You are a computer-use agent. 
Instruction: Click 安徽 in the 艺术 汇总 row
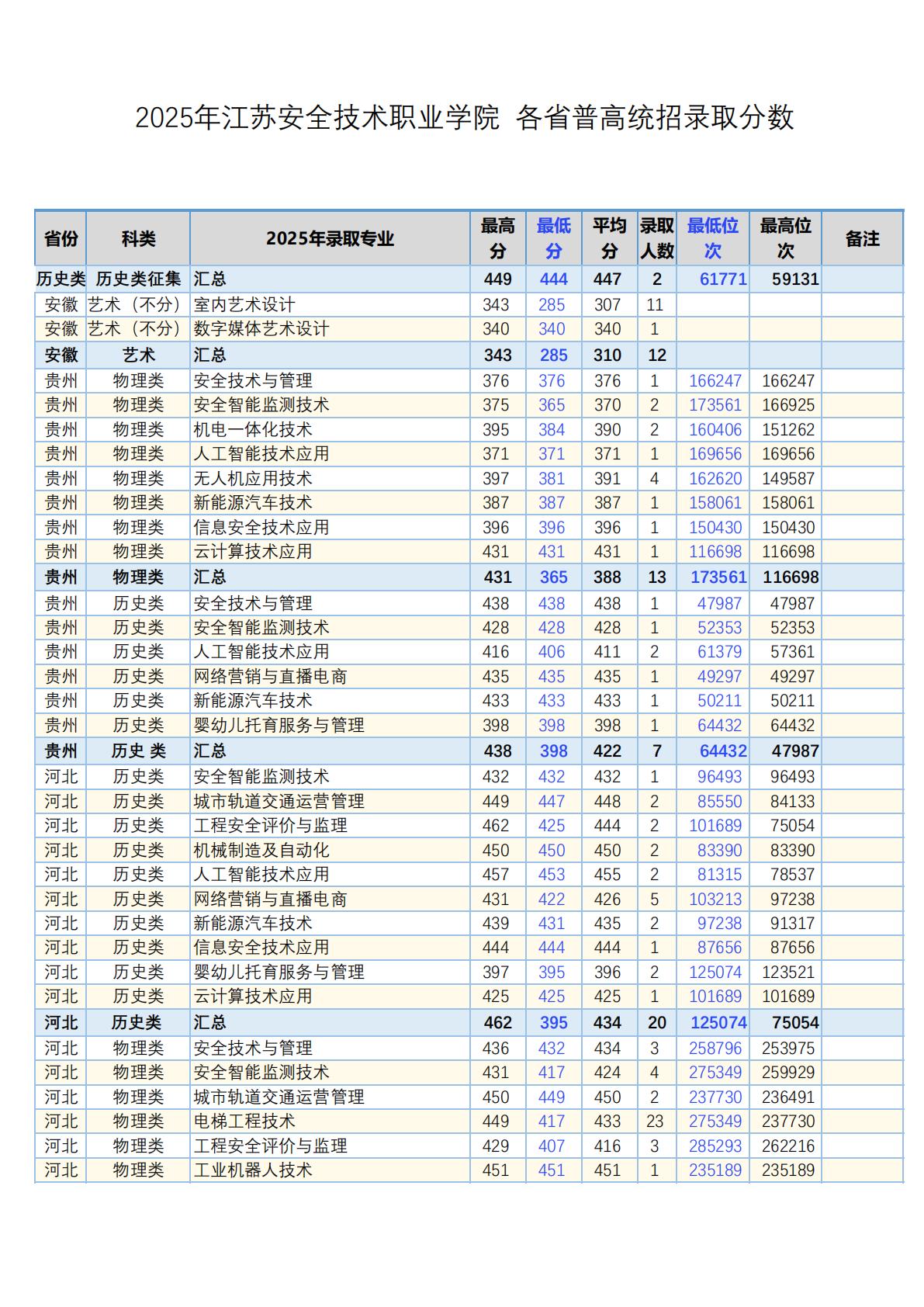[61, 355]
